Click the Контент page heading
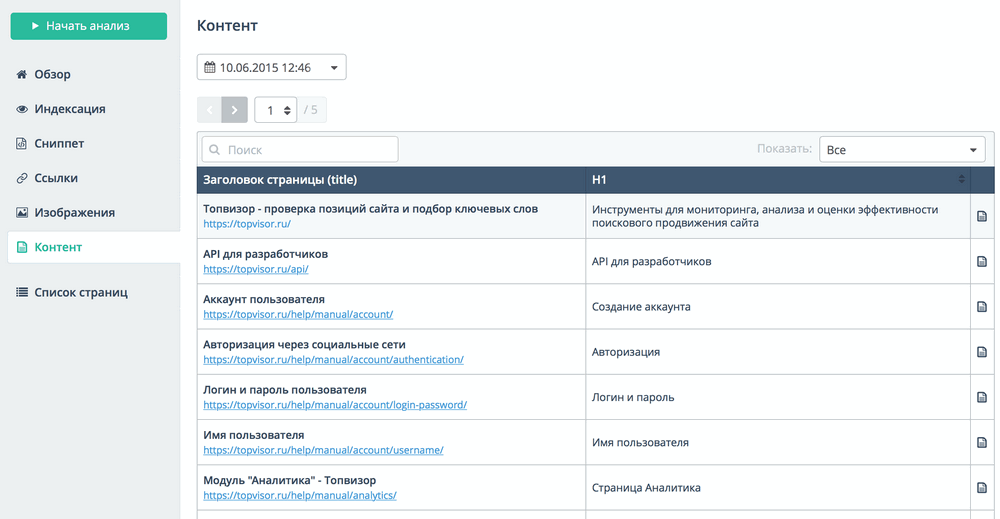The height and width of the screenshot is (519, 1000). click(227, 26)
